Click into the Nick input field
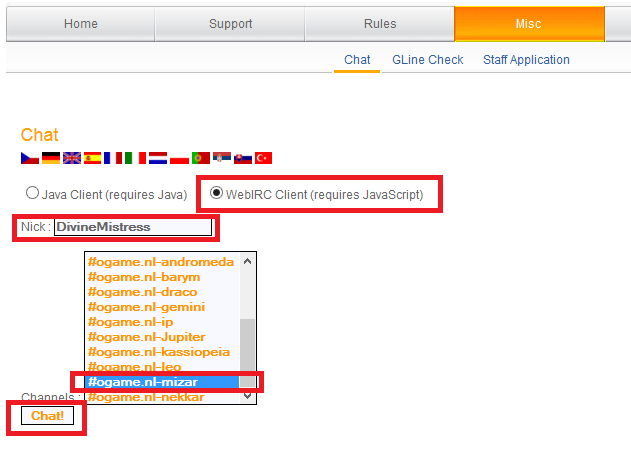 133,227
